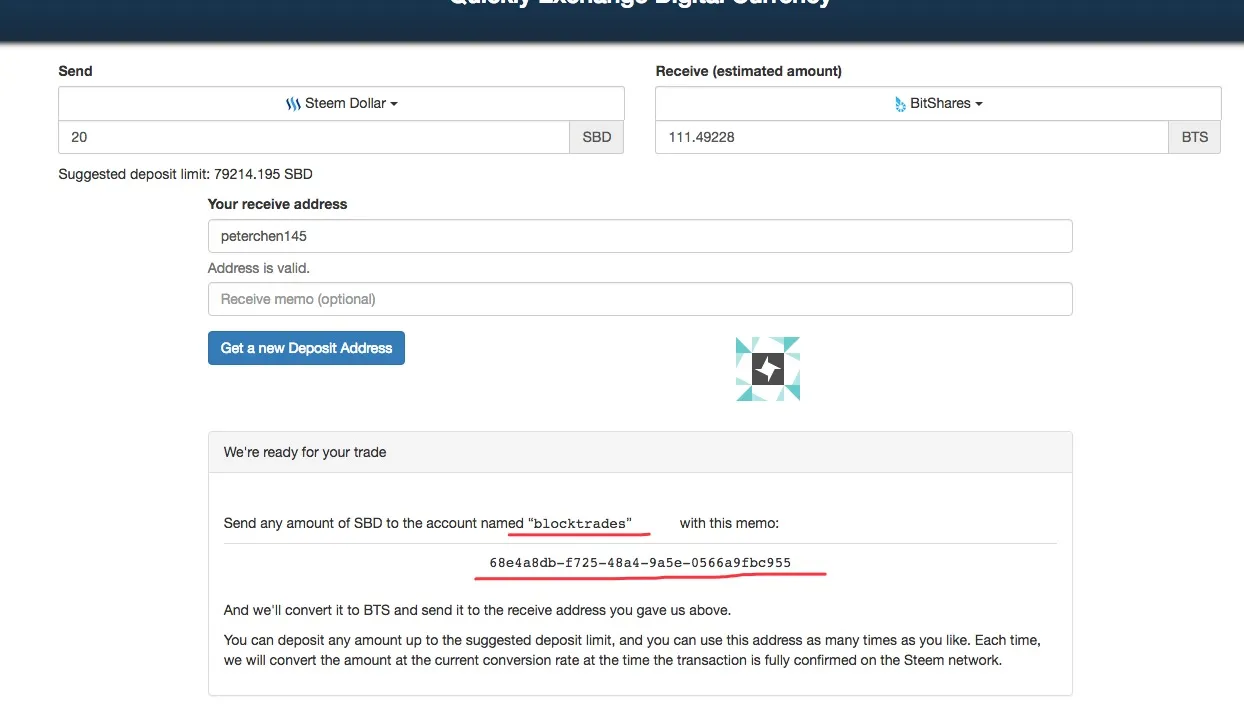The image size is (1244, 706).
Task: Click the SBD unit label
Action: pos(597,137)
